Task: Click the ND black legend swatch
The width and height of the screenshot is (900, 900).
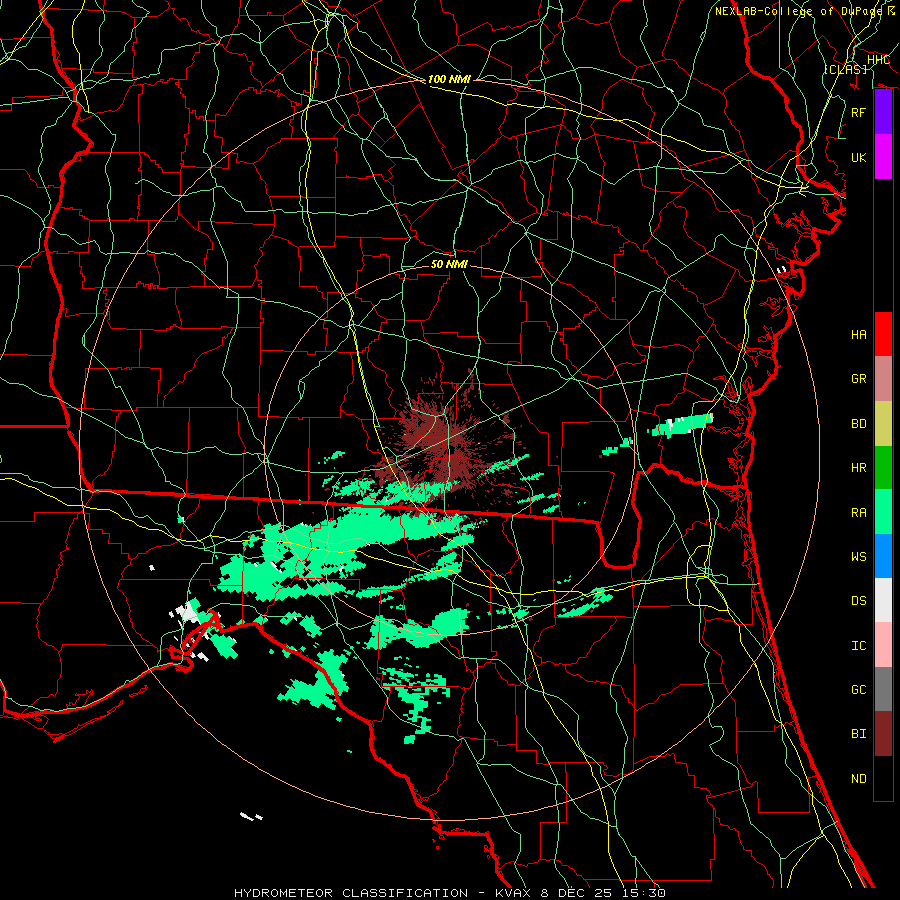Action: pyautogui.click(x=883, y=778)
